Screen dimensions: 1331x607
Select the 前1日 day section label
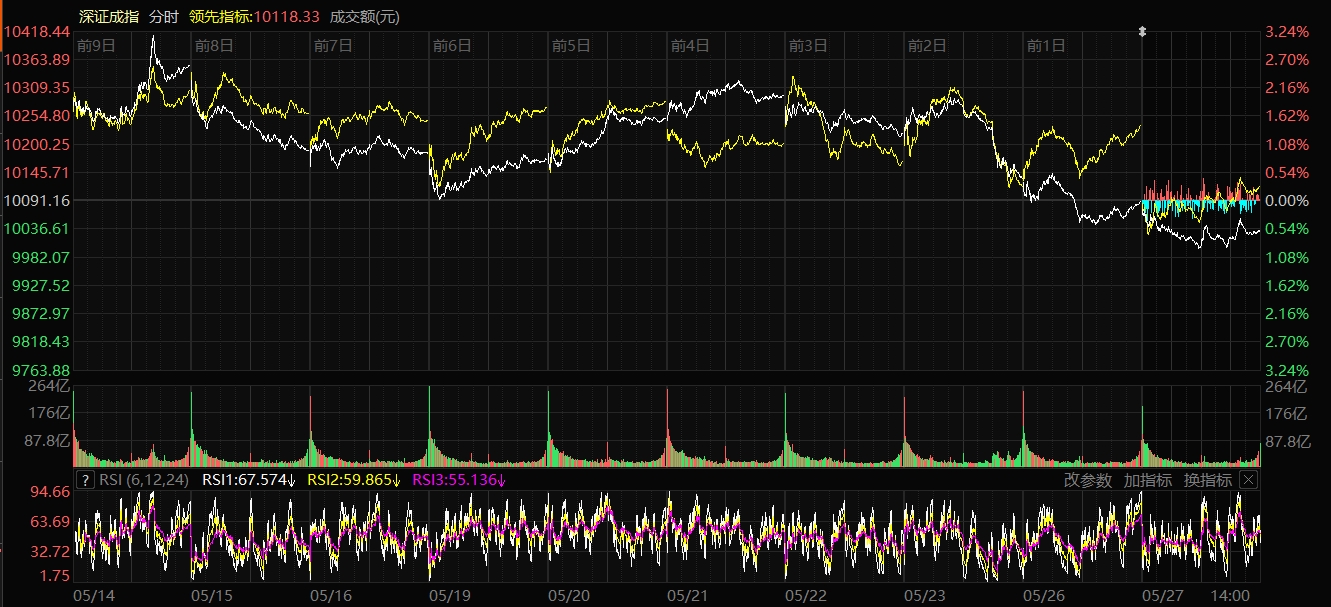(1046, 45)
